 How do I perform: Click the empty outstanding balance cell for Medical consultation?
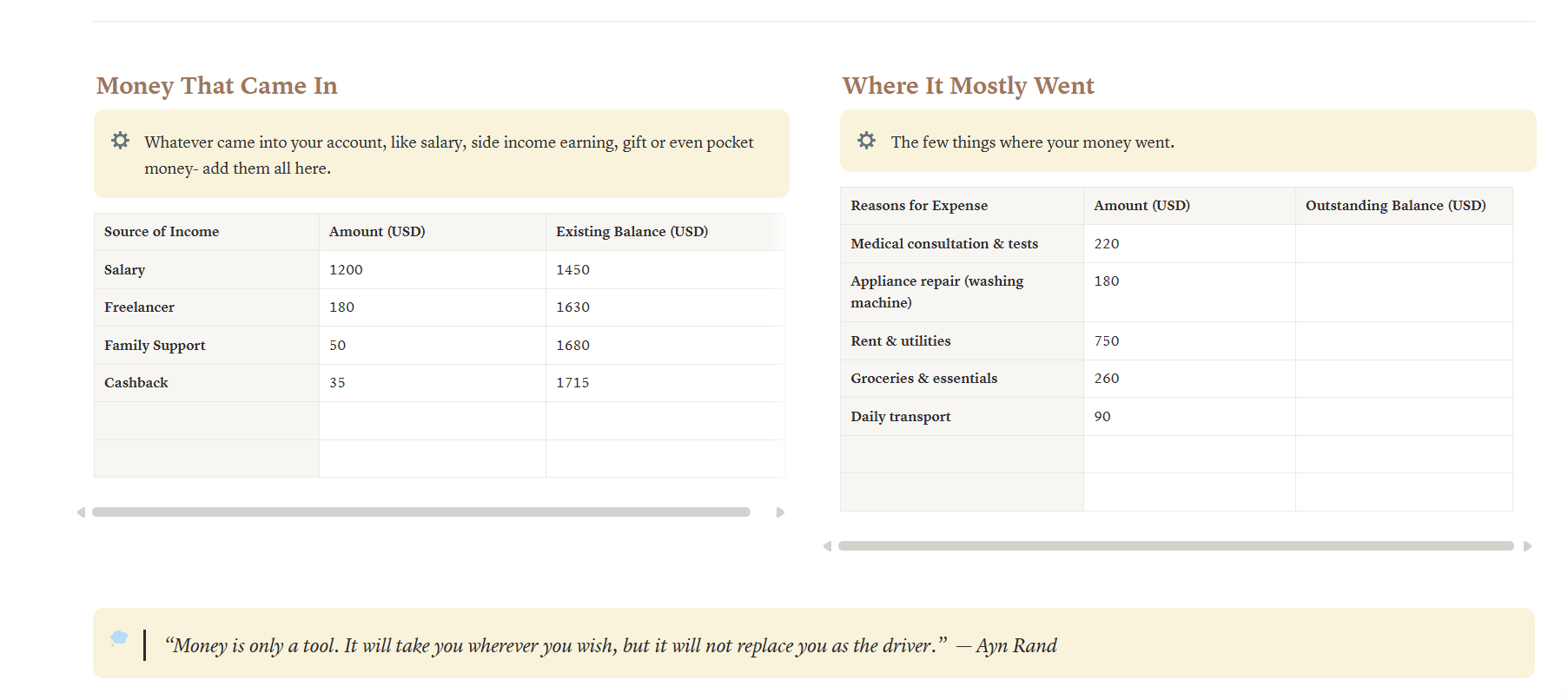coord(1403,244)
